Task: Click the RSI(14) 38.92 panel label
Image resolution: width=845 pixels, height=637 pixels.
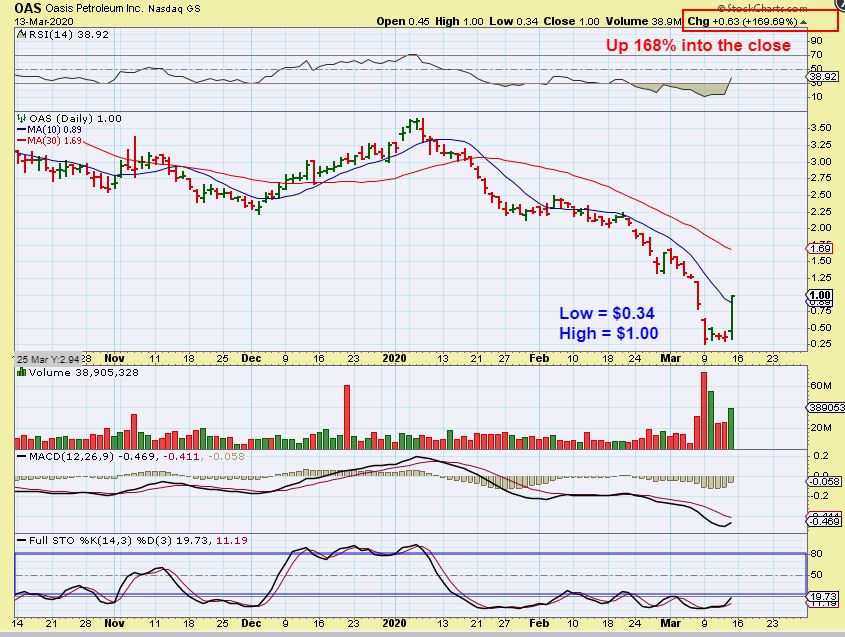Action: click(x=68, y=34)
